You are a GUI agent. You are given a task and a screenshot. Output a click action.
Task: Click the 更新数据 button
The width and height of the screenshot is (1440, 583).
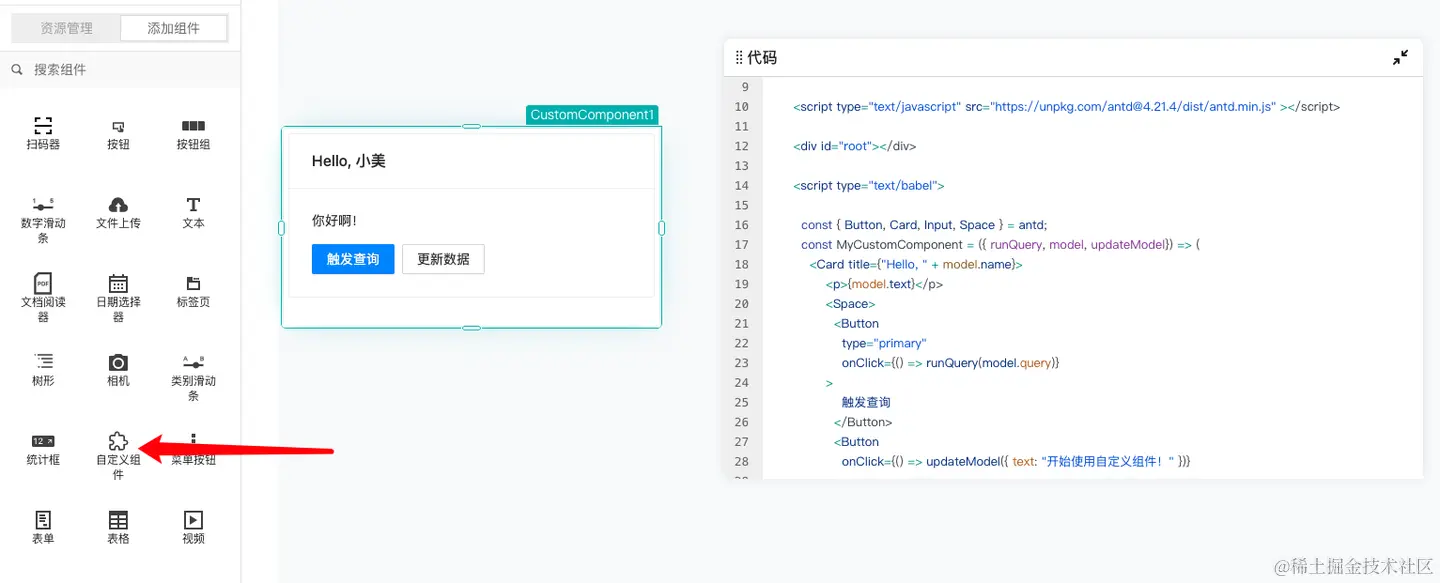click(443, 259)
